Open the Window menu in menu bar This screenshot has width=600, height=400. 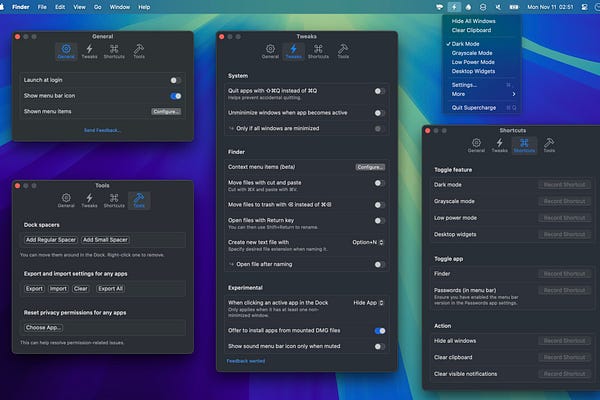pos(120,7)
